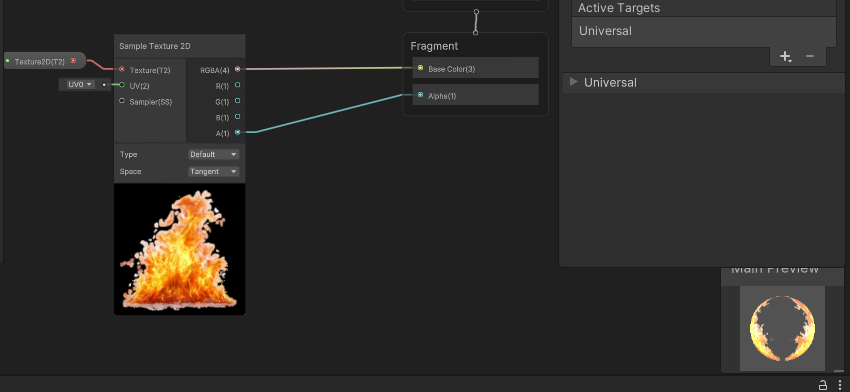Select the Fragment block title

[x=434, y=46]
